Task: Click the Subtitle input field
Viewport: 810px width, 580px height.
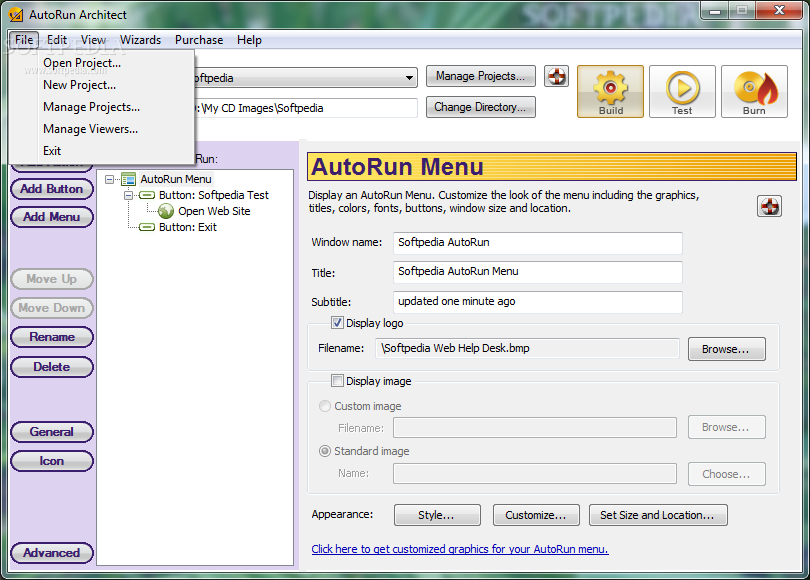Action: tap(537, 302)
